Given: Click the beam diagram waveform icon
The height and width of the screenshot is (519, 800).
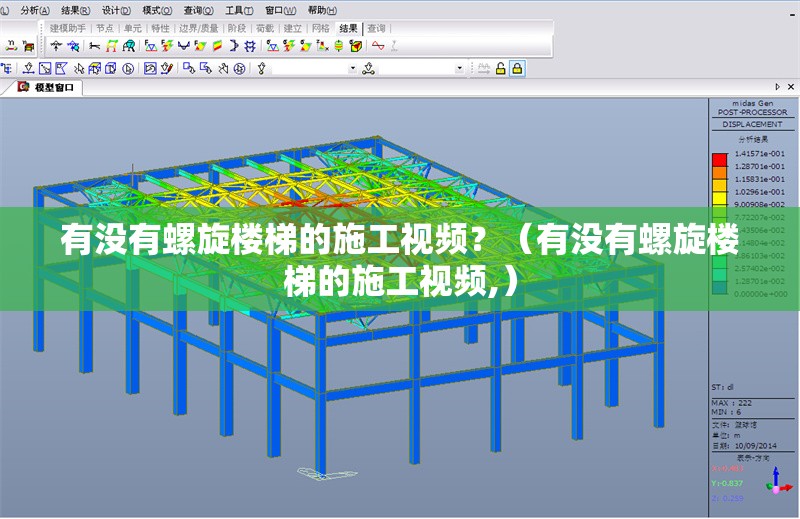Looking at the screenshot, I should [377, 46].
